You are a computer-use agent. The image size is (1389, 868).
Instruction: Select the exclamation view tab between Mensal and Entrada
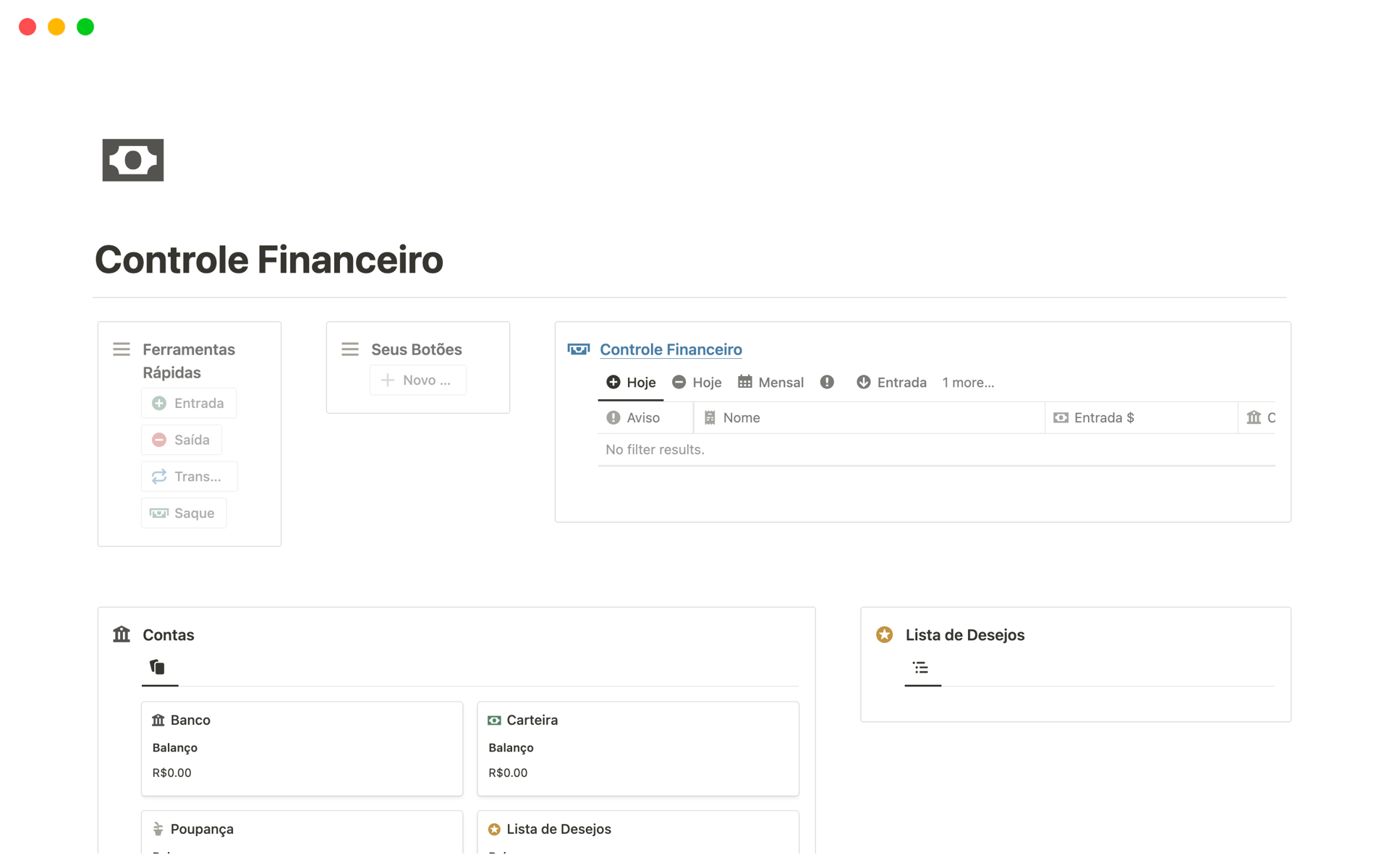tap(827, 382)
